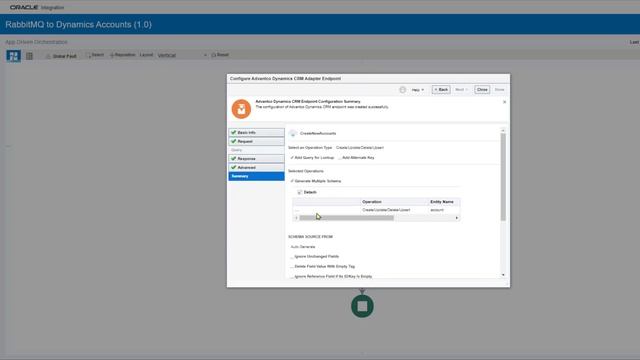Image resolution: width=640 pixels, height=360 pixels.
Task: Toggle Ignore Reference Field if ID/Key Empty
Action: (x=292, y=276)
